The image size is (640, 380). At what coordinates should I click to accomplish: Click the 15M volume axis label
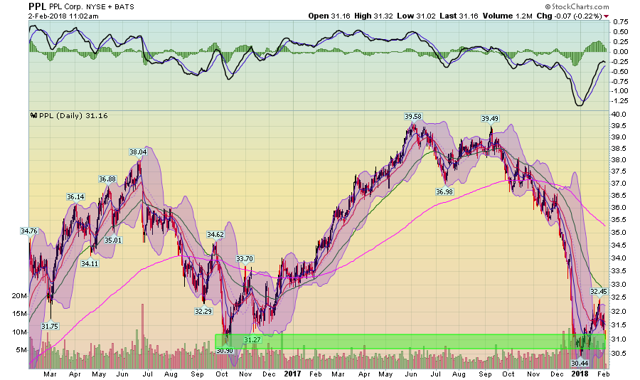coord(19,314)
